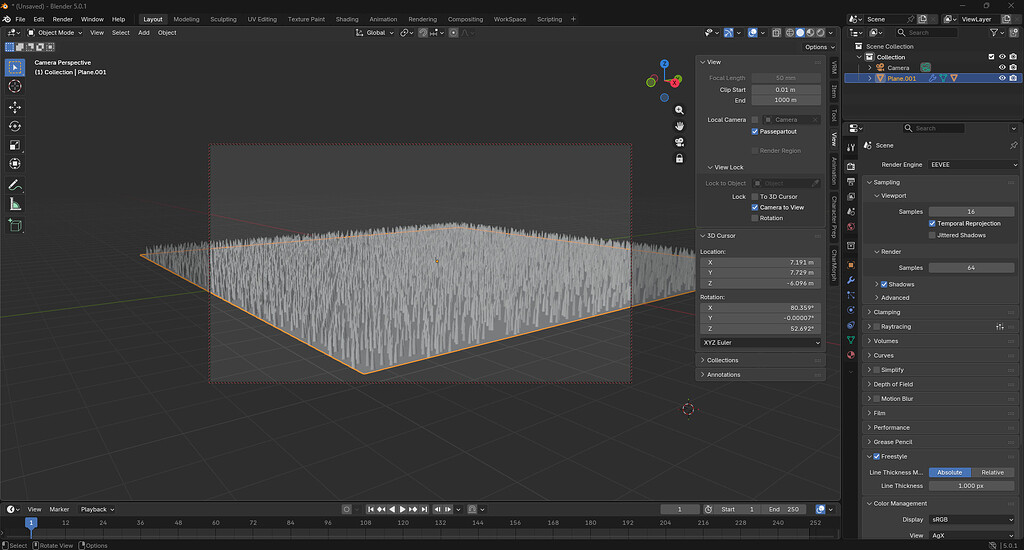
Task: Disable the Freestyle checkbox
Action: coord(876,457)
